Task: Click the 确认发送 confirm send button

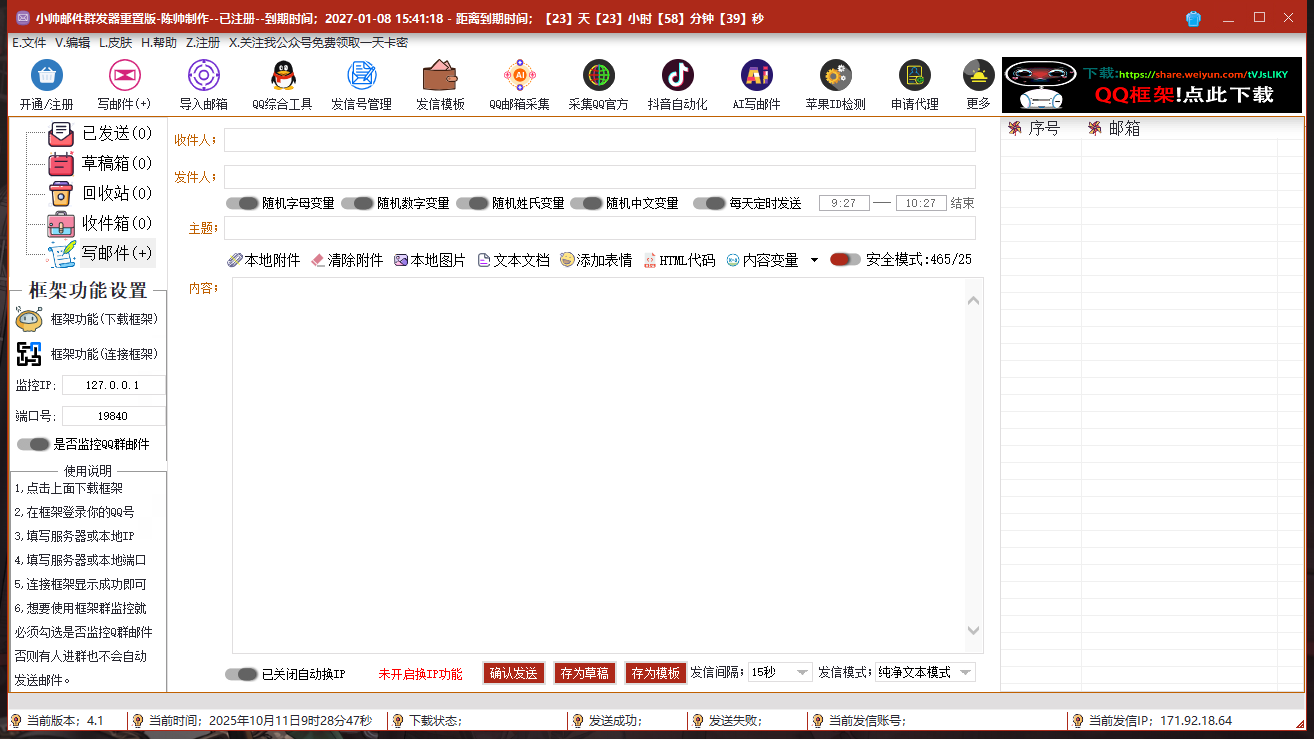Action: (x=513, y=672)
